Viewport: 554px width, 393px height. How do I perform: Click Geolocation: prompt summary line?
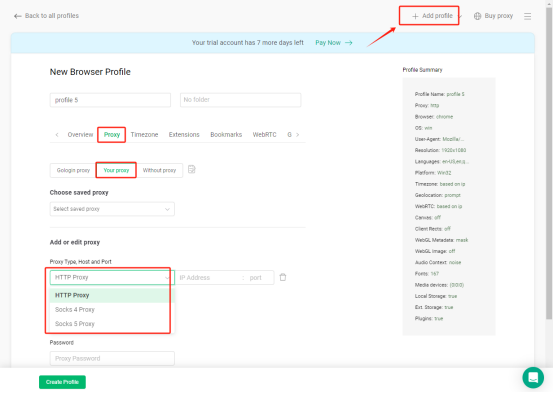pyautogui.click(x=437, y=195)
